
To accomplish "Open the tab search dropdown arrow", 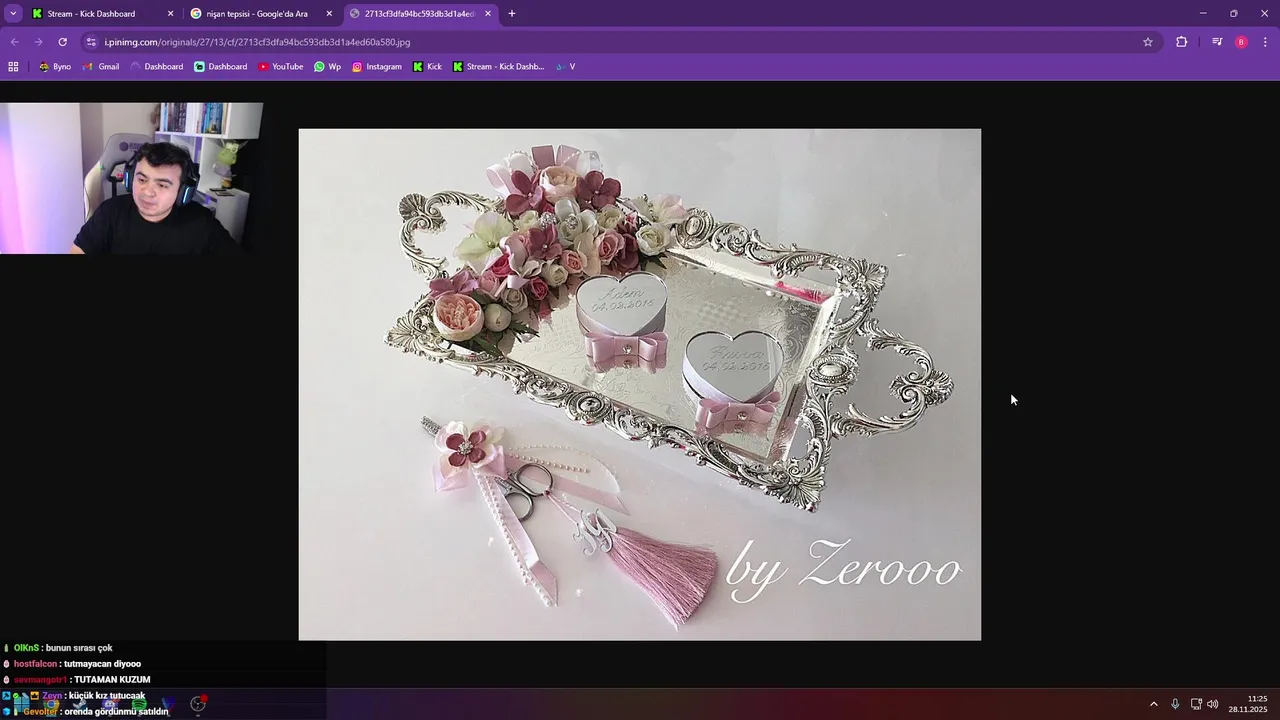I will [13, 14].
